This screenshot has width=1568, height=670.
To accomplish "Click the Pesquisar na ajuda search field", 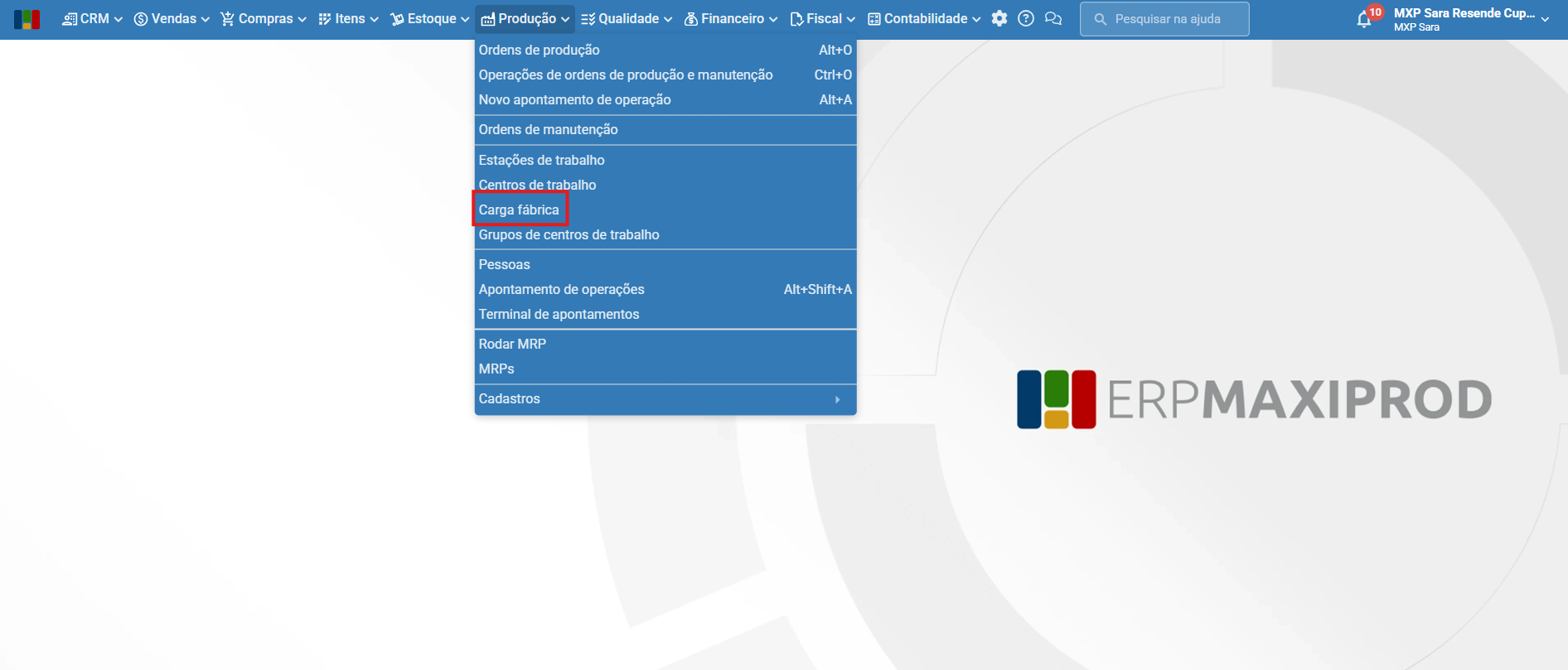I will coord(1164,19).
